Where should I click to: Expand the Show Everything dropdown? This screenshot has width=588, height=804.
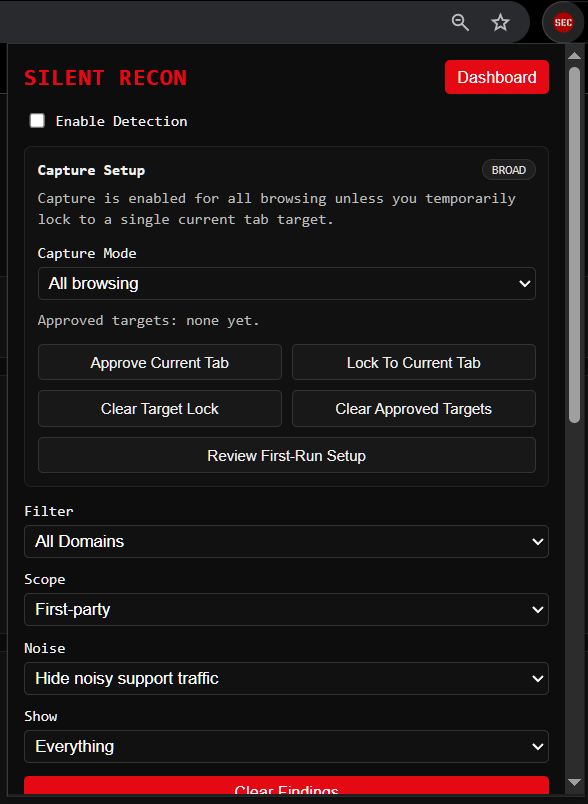click(x=287, y=747)
